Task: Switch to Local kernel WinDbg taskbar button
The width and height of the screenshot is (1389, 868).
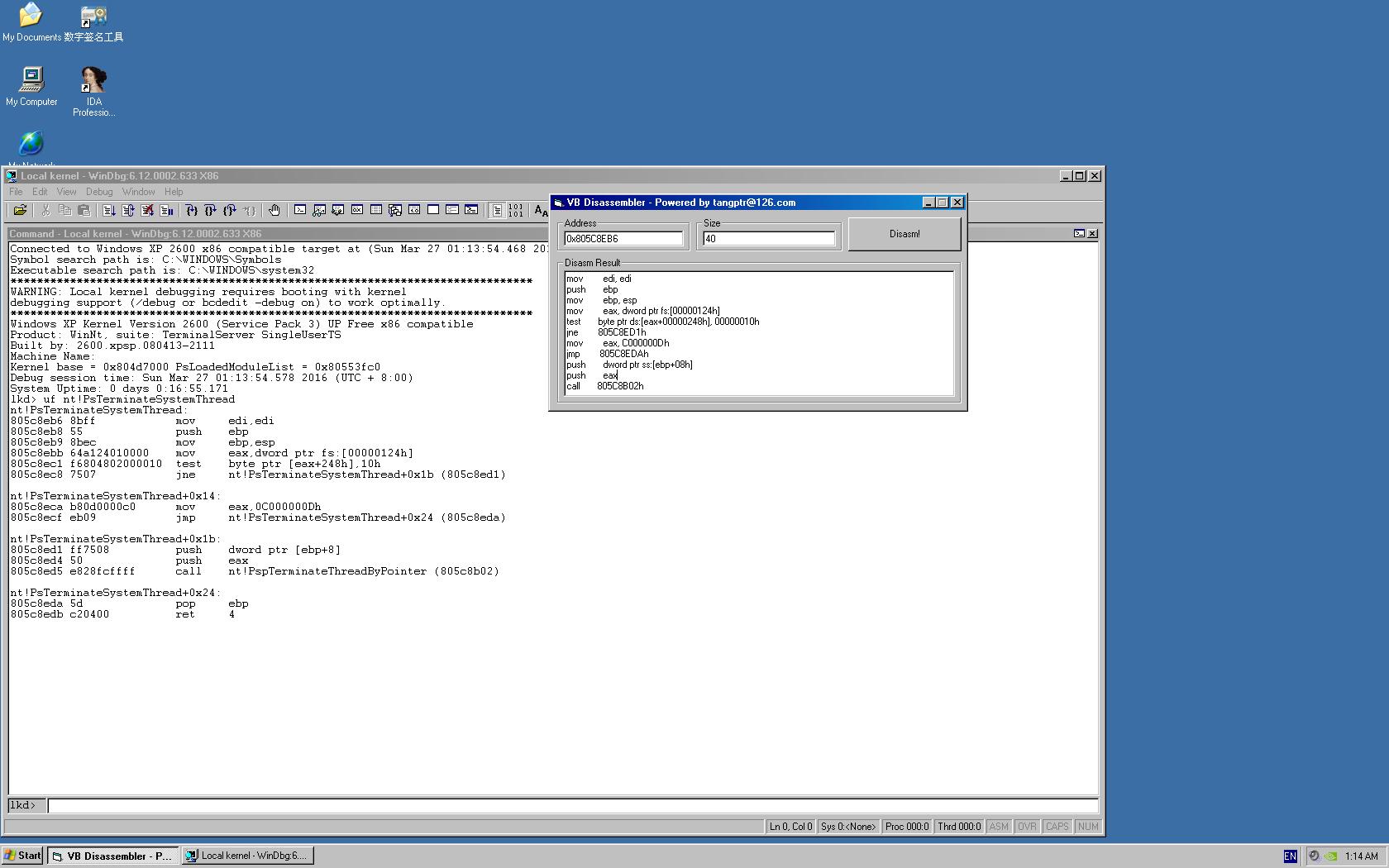Action: coord(246,856)
